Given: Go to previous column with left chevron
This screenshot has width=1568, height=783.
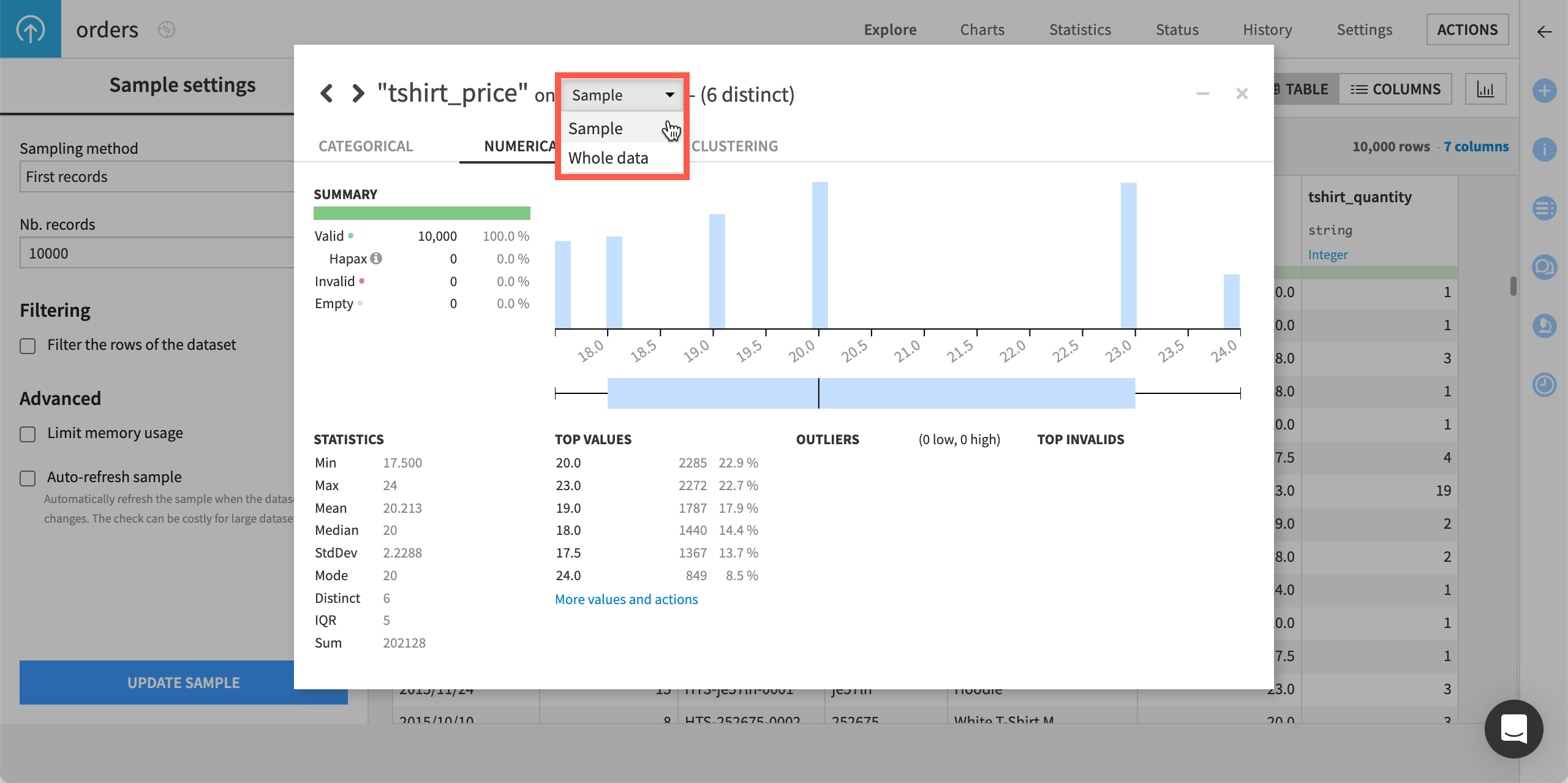Looking at the screenshot, I should (326, 94).
